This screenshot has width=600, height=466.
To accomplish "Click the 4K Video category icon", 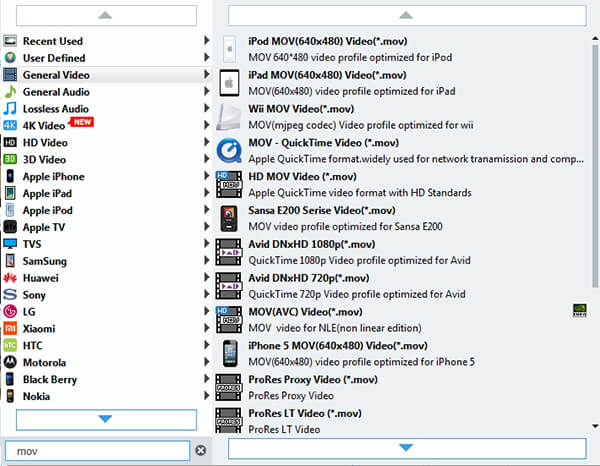I will point(10,125).
